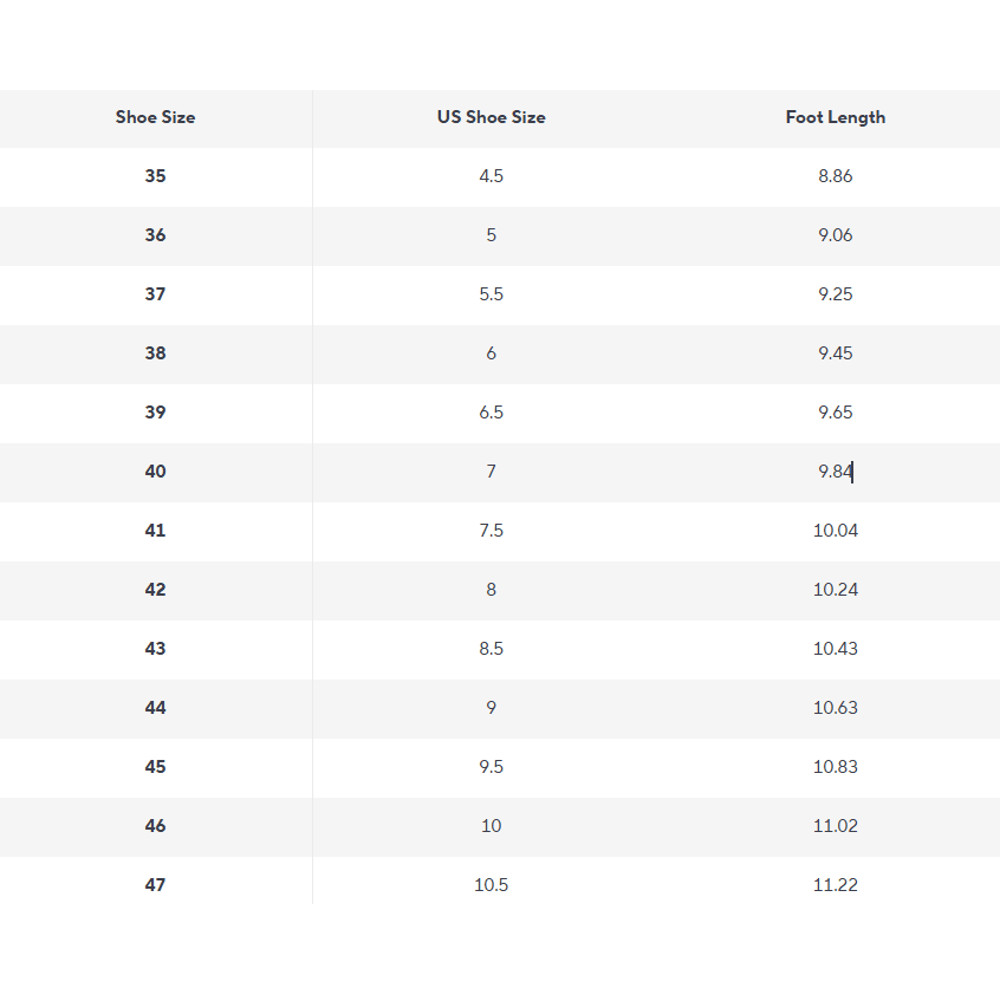The width and height of the screenshot is (1000, 1000).
Task: Select shoe size 41 row label
Action: tap(155, 530)
